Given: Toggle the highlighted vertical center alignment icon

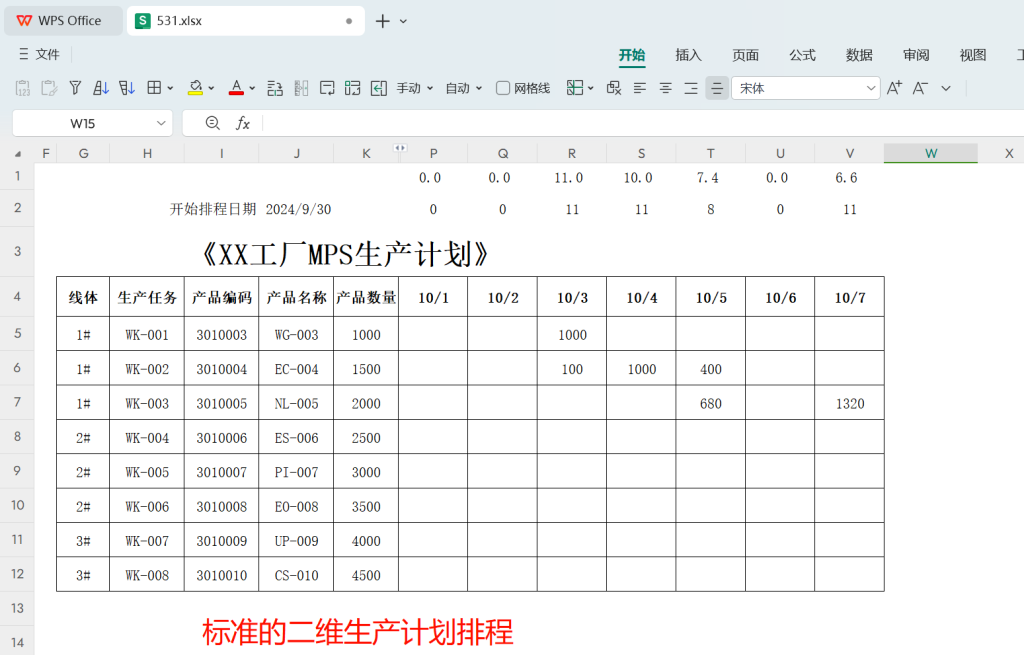Looking at the screenshot, I should [x=717, y=88].
